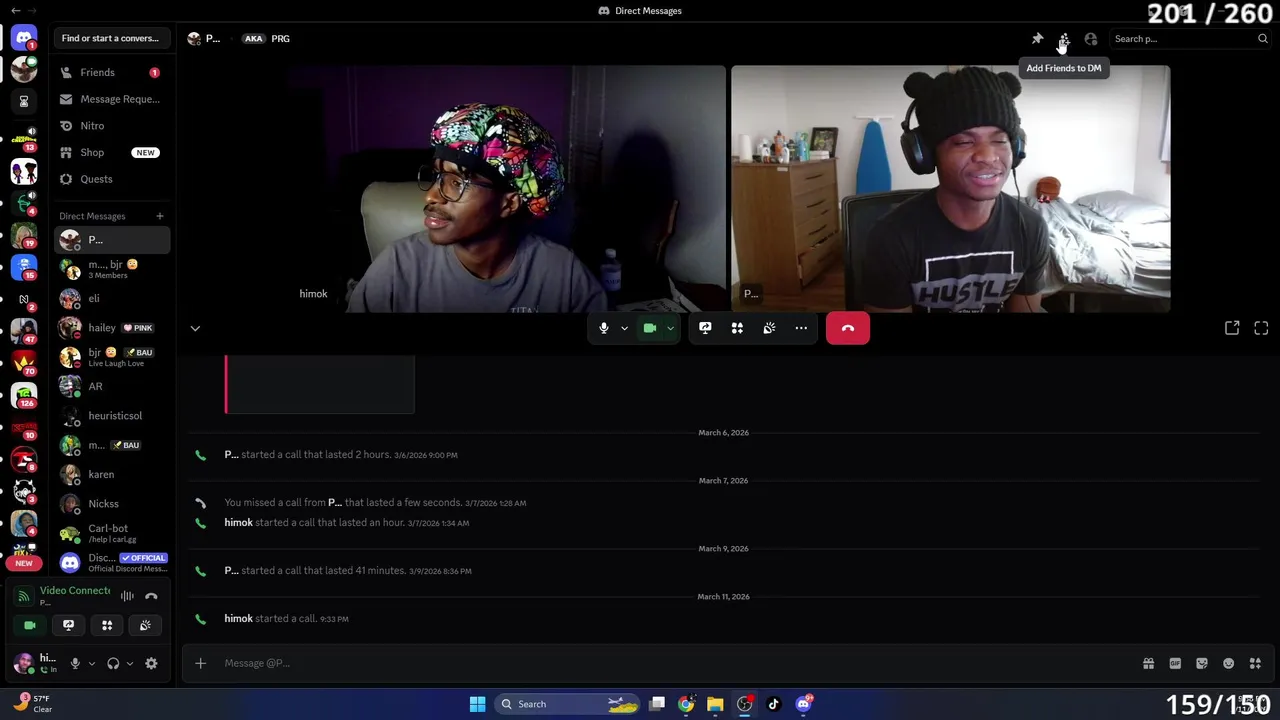Disconnect from call in voice panel

pyautogui.click(x=151, y=596)
